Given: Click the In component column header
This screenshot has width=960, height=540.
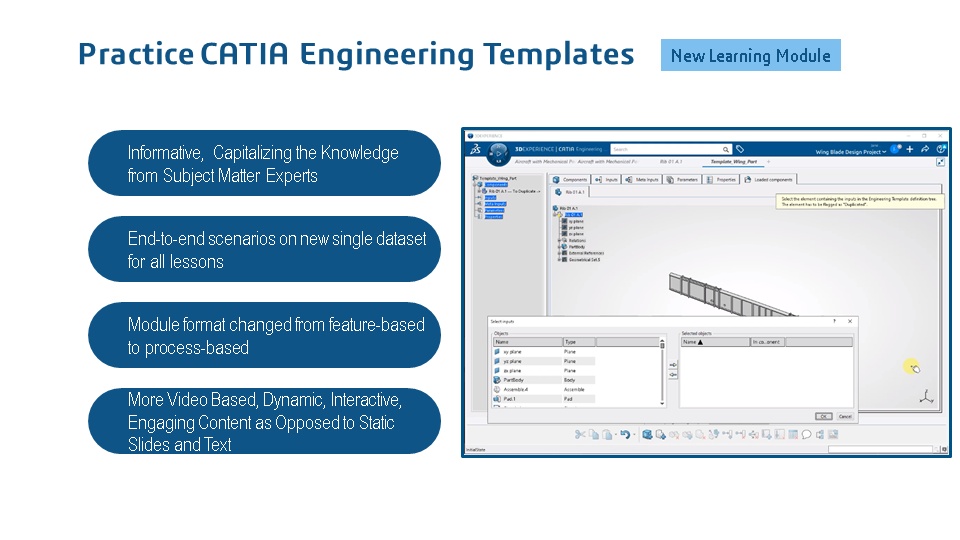Looking at the screenshot, I should 768,342.
